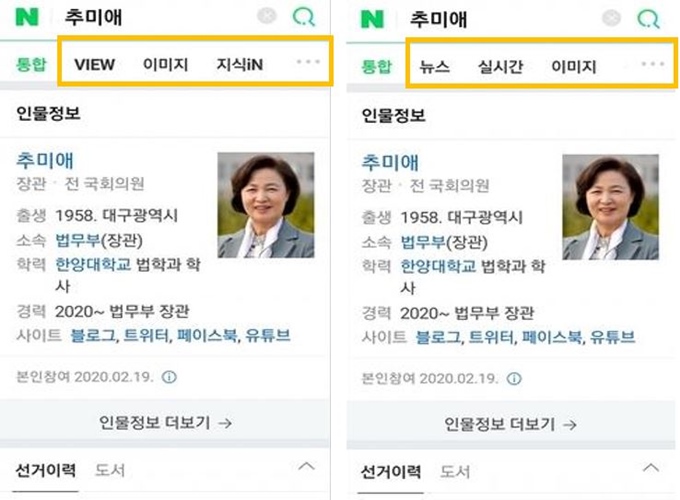Image resolution: width=680 pixels, height=500 pixels.
Task: Clear the search text in left panel
Action: (x=267, y=16)
